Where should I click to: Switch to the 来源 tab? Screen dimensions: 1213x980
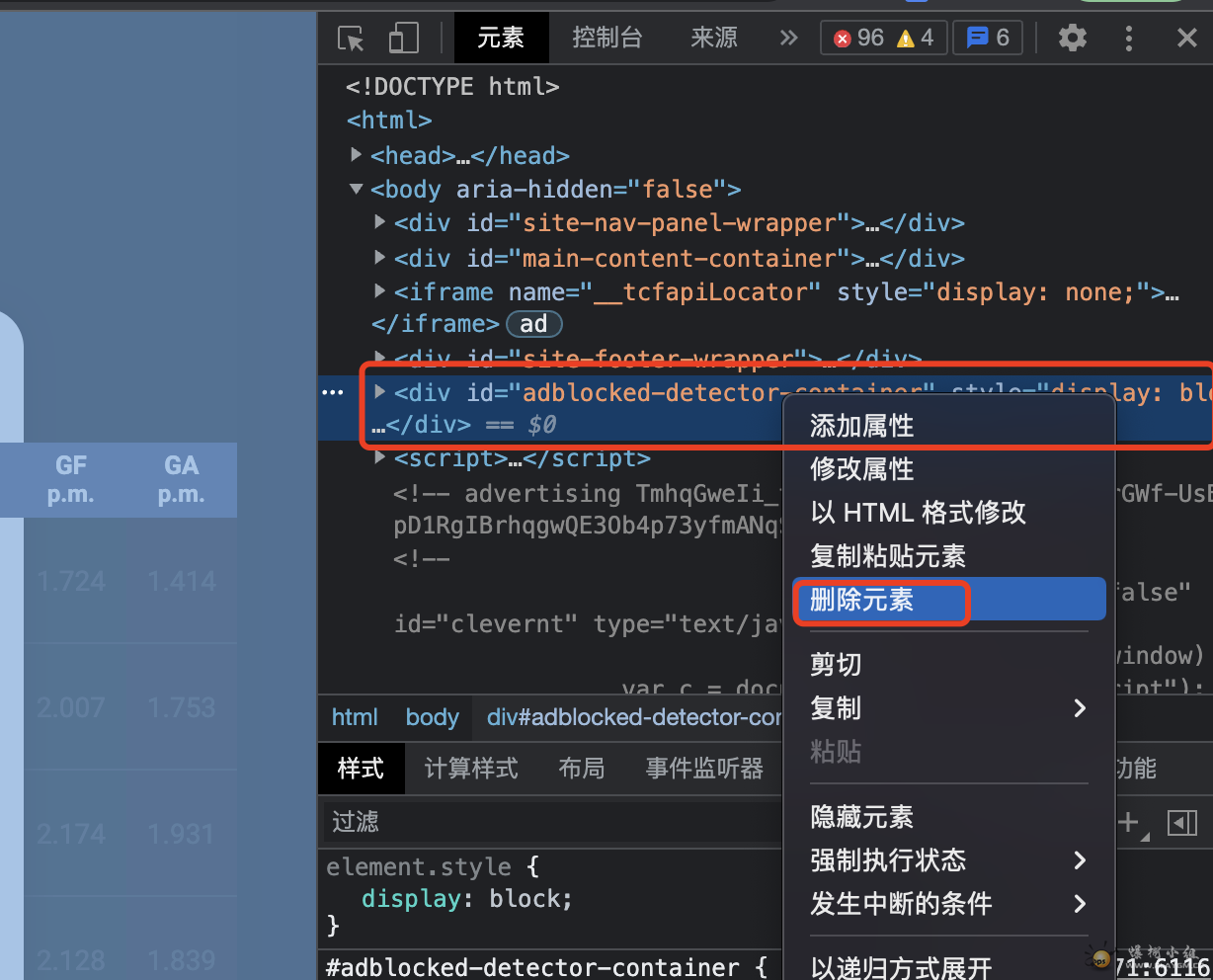(714, 38)
